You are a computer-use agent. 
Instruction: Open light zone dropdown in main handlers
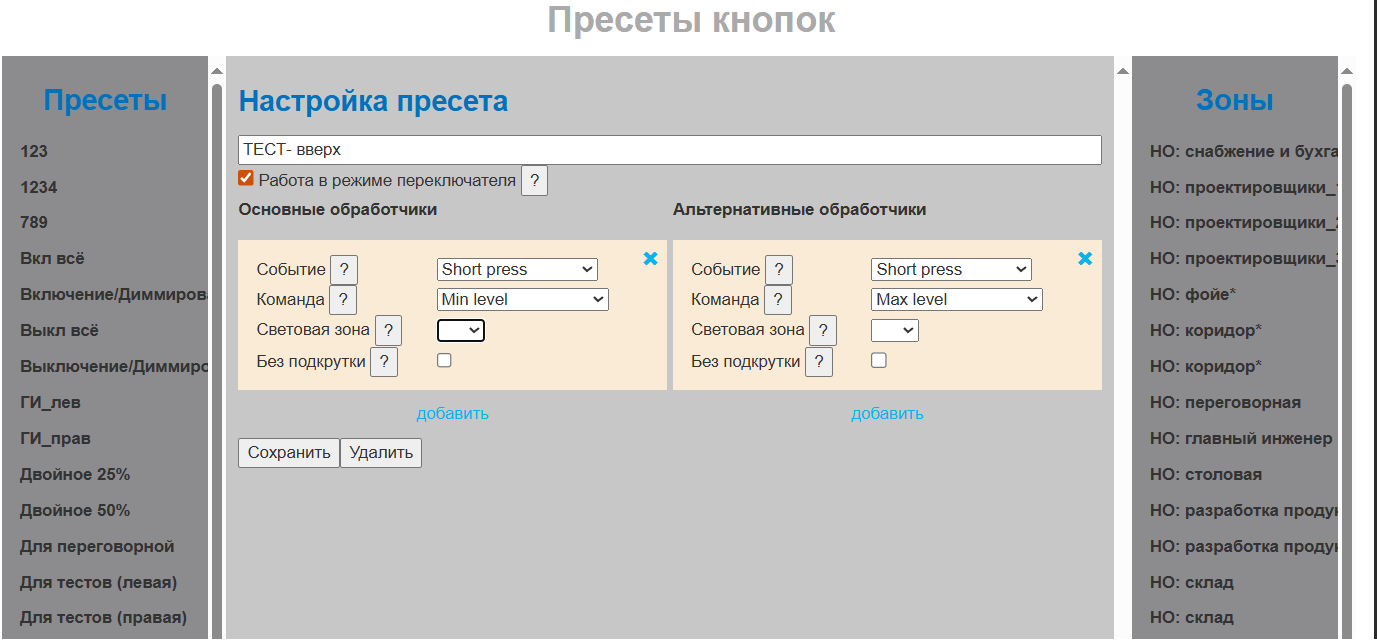pos(461,330)
